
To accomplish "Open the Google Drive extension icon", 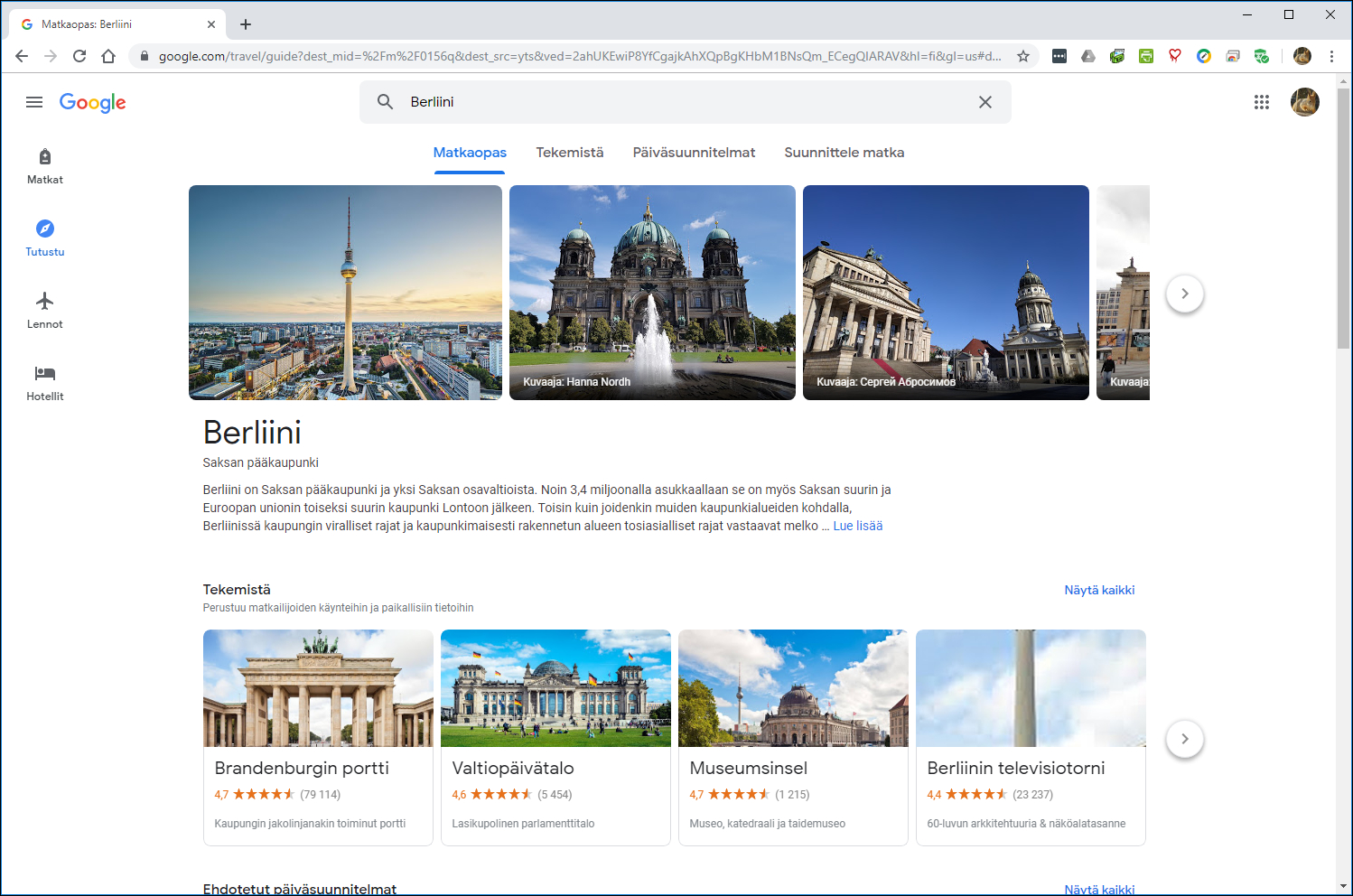I will coord(1088,55).
